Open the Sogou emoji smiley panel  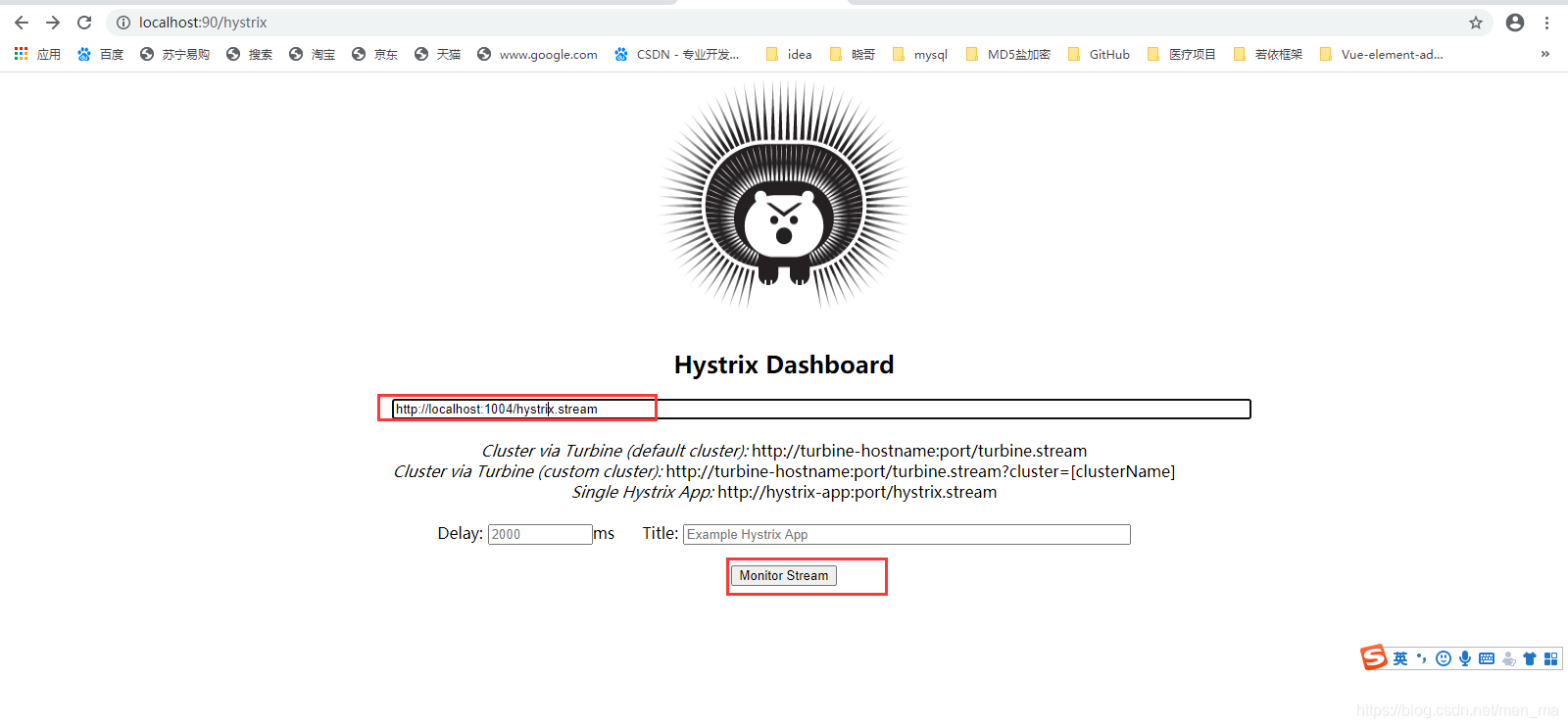click(x=1443, y=658)
